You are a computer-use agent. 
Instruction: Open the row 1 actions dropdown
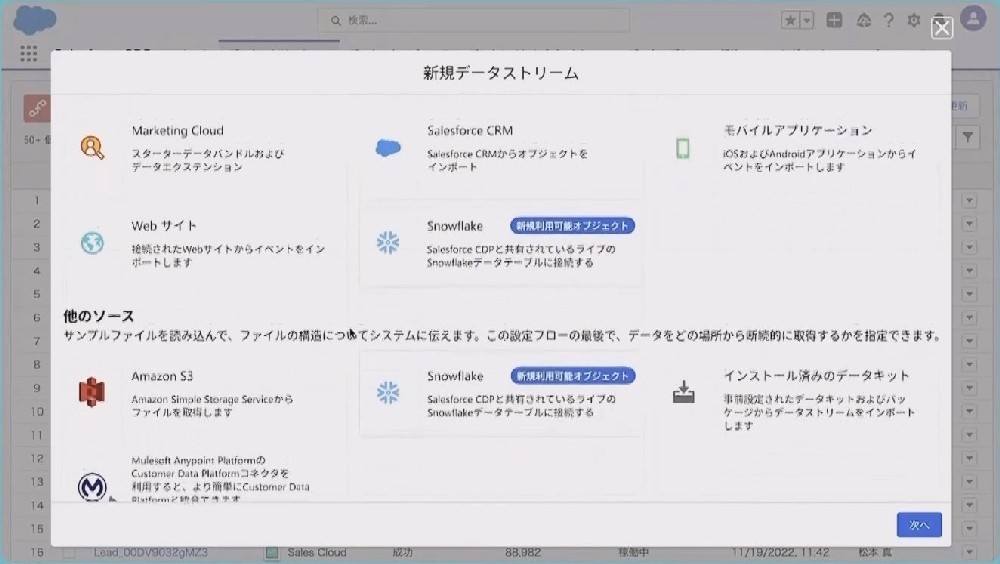(x=969, y=201)
